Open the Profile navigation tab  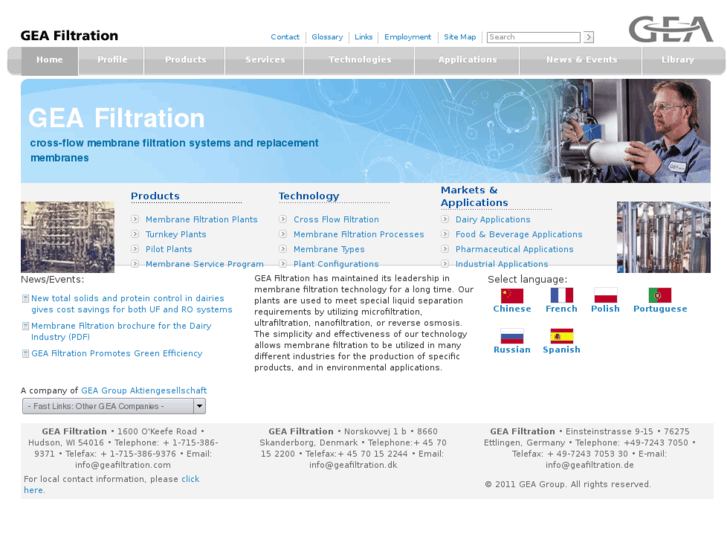click(112, 60)
